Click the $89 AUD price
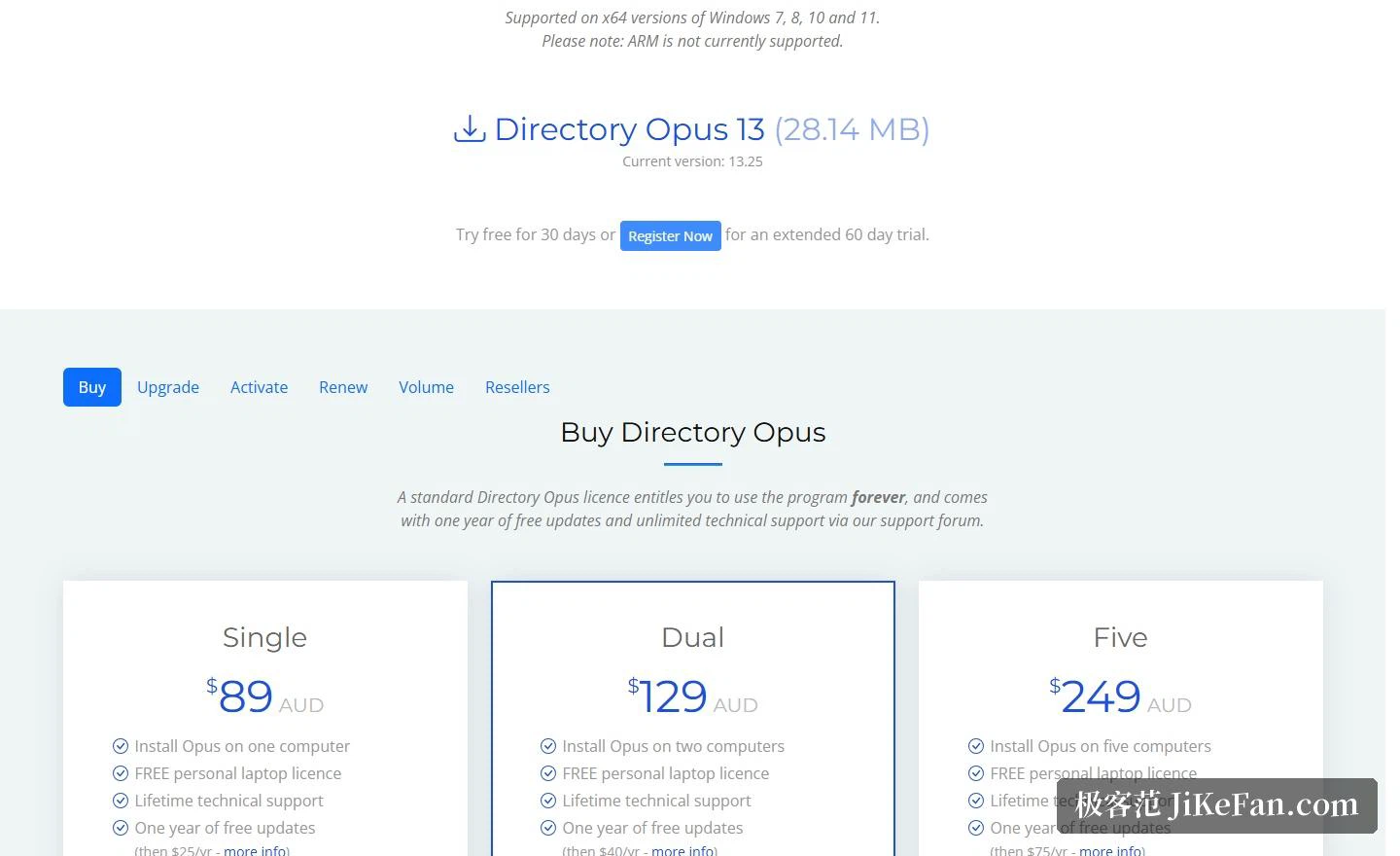1400x856 pixels. pyautogui.click(x=264, y=696)
